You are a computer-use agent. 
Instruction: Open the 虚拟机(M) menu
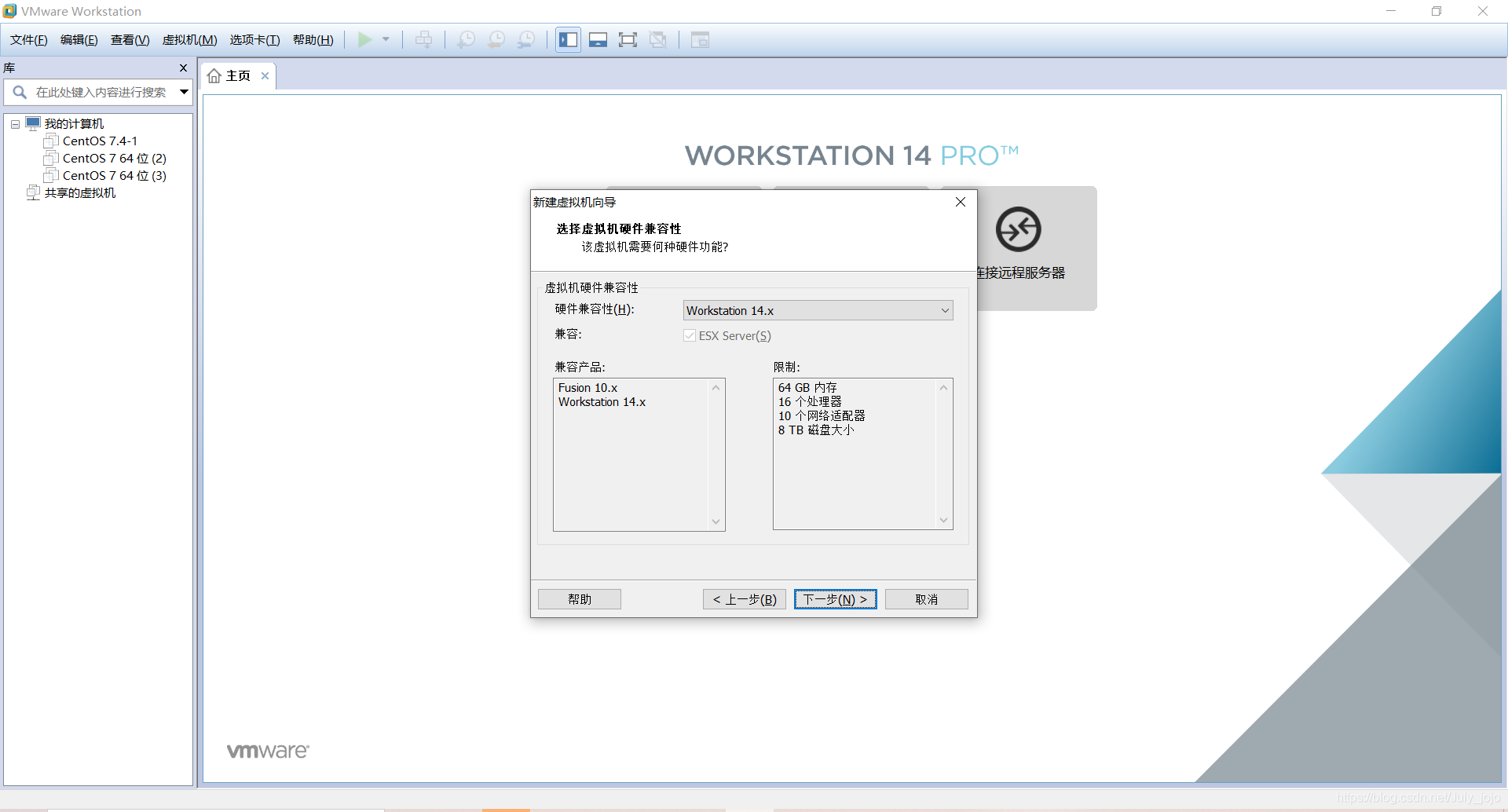pos(189,40)
